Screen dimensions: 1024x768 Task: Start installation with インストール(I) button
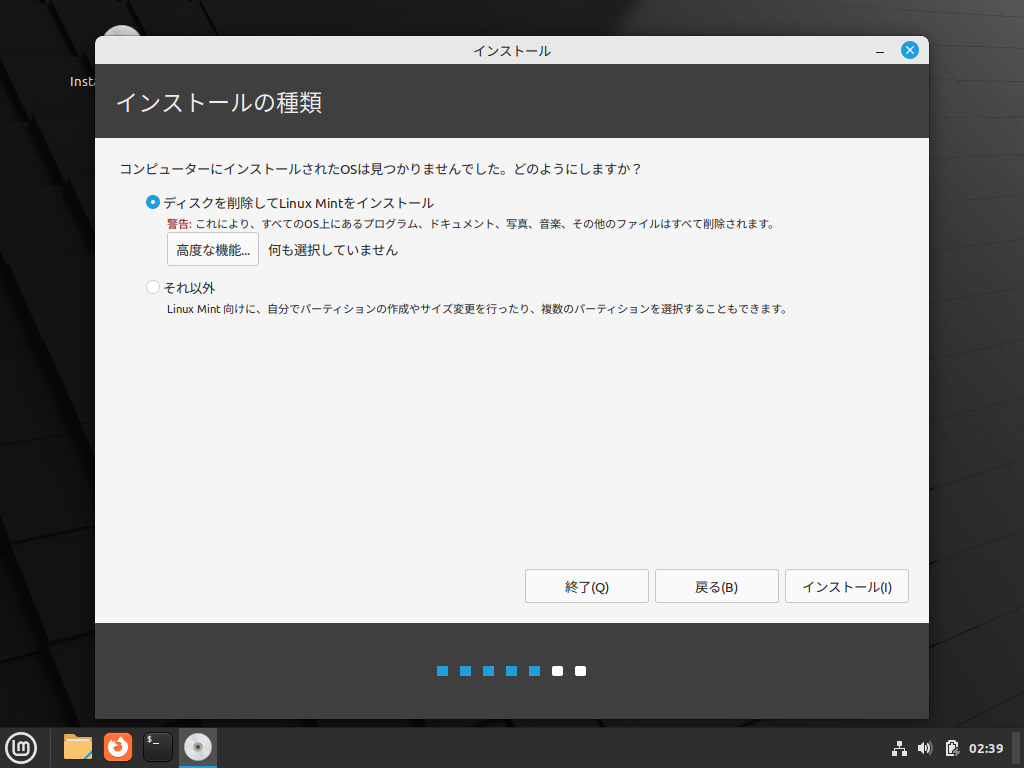pos(846,586)
